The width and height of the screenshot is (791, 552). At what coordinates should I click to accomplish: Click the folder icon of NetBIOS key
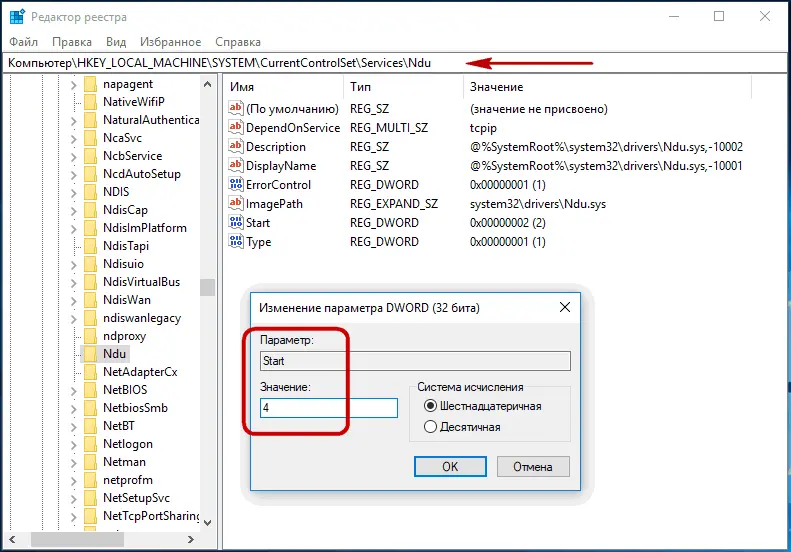pos(90,390)
